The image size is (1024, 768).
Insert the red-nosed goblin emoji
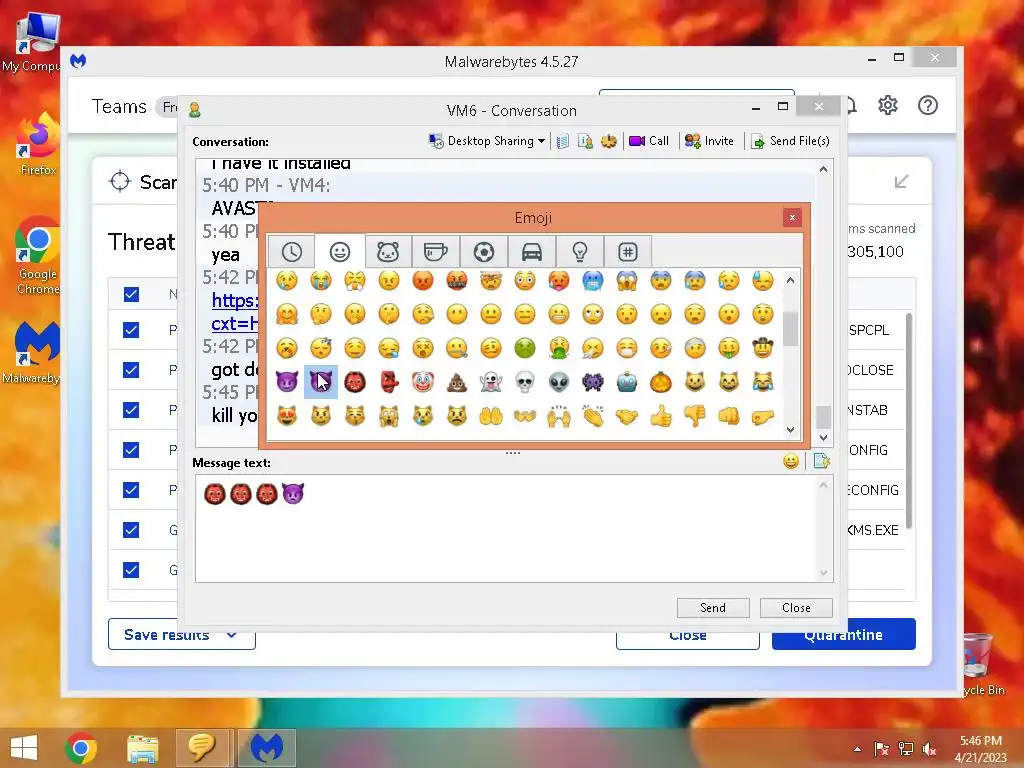[x=389, y=382]
